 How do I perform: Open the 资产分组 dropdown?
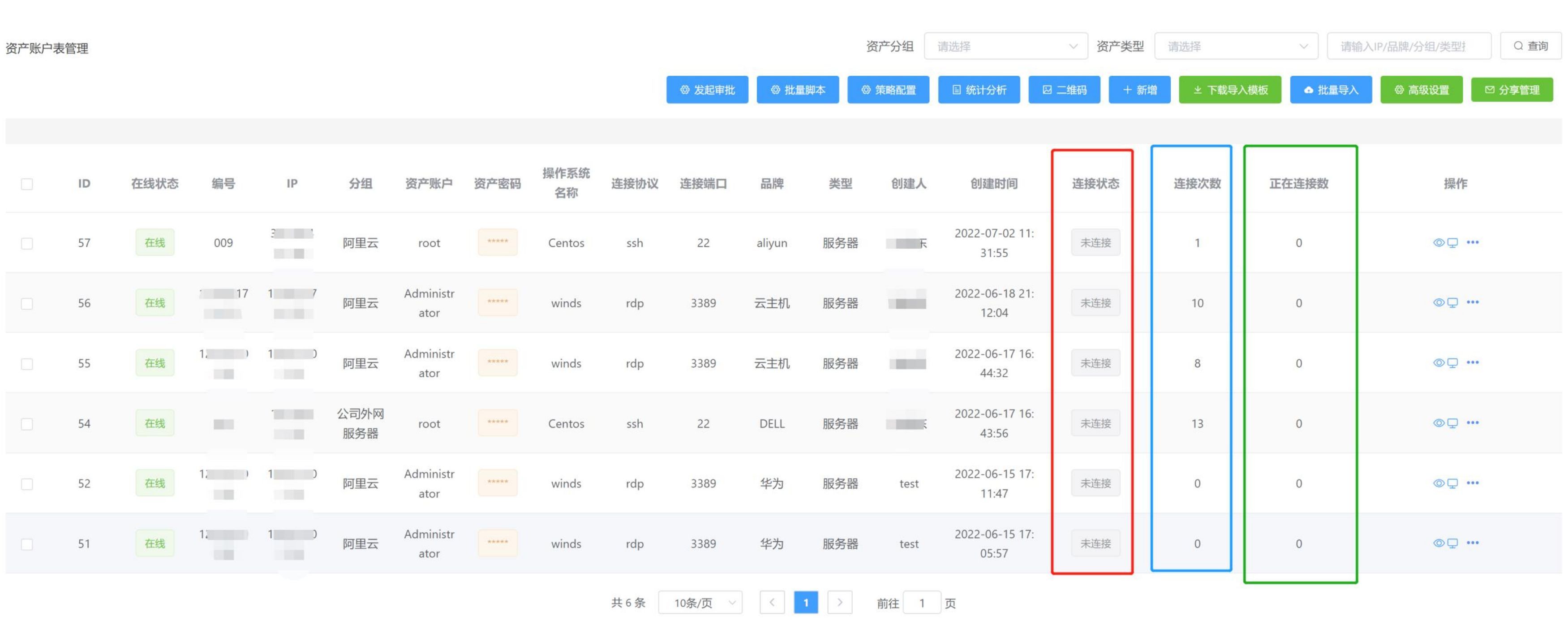coord(1005,46)
